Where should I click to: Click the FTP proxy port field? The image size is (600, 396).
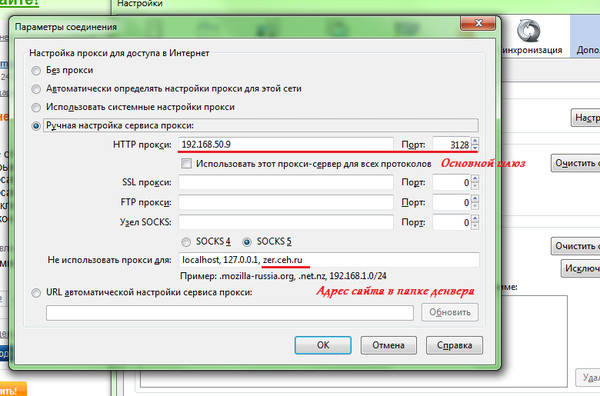[x=452, y=202]
